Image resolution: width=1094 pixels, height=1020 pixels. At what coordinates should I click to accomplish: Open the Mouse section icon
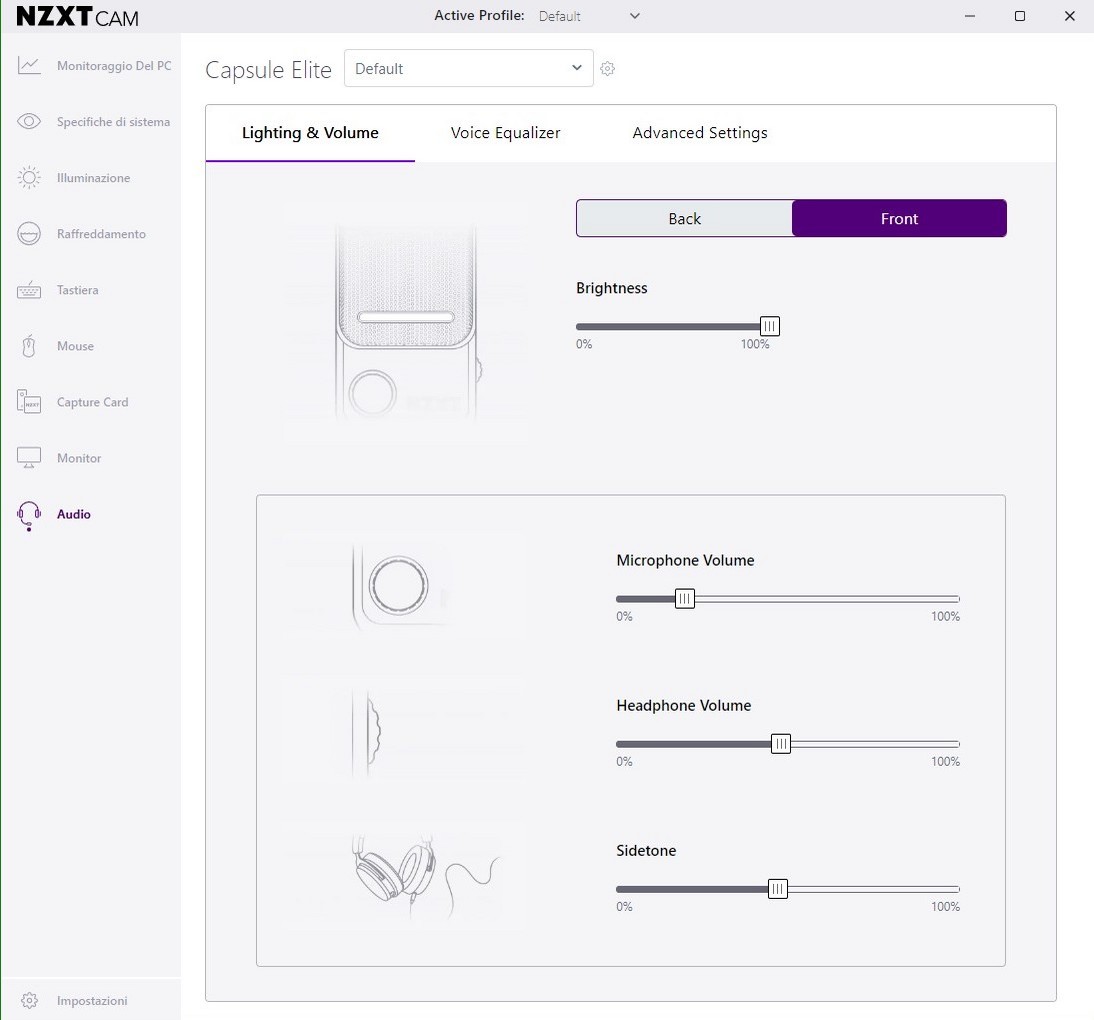pos(29,346)
